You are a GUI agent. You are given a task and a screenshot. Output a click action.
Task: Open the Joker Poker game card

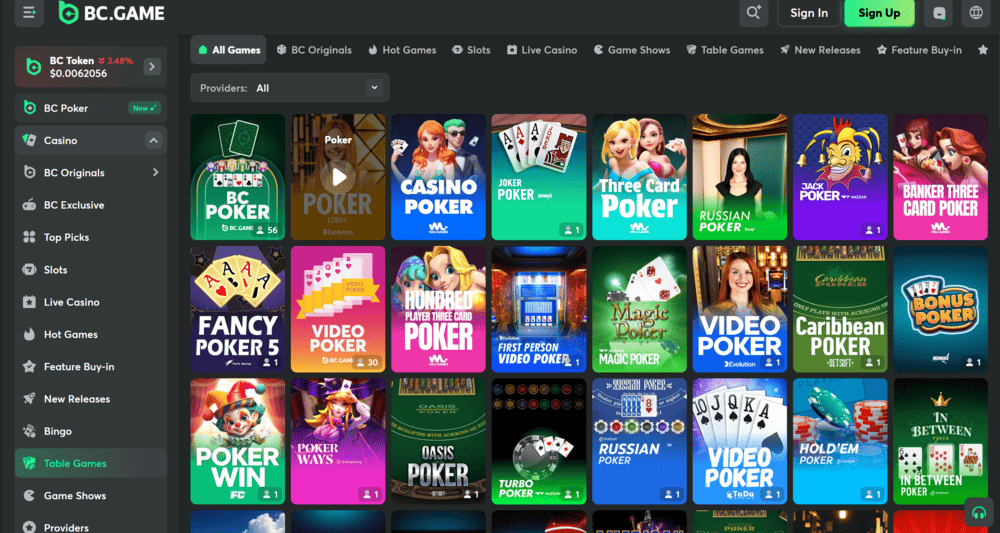(539, 177)
